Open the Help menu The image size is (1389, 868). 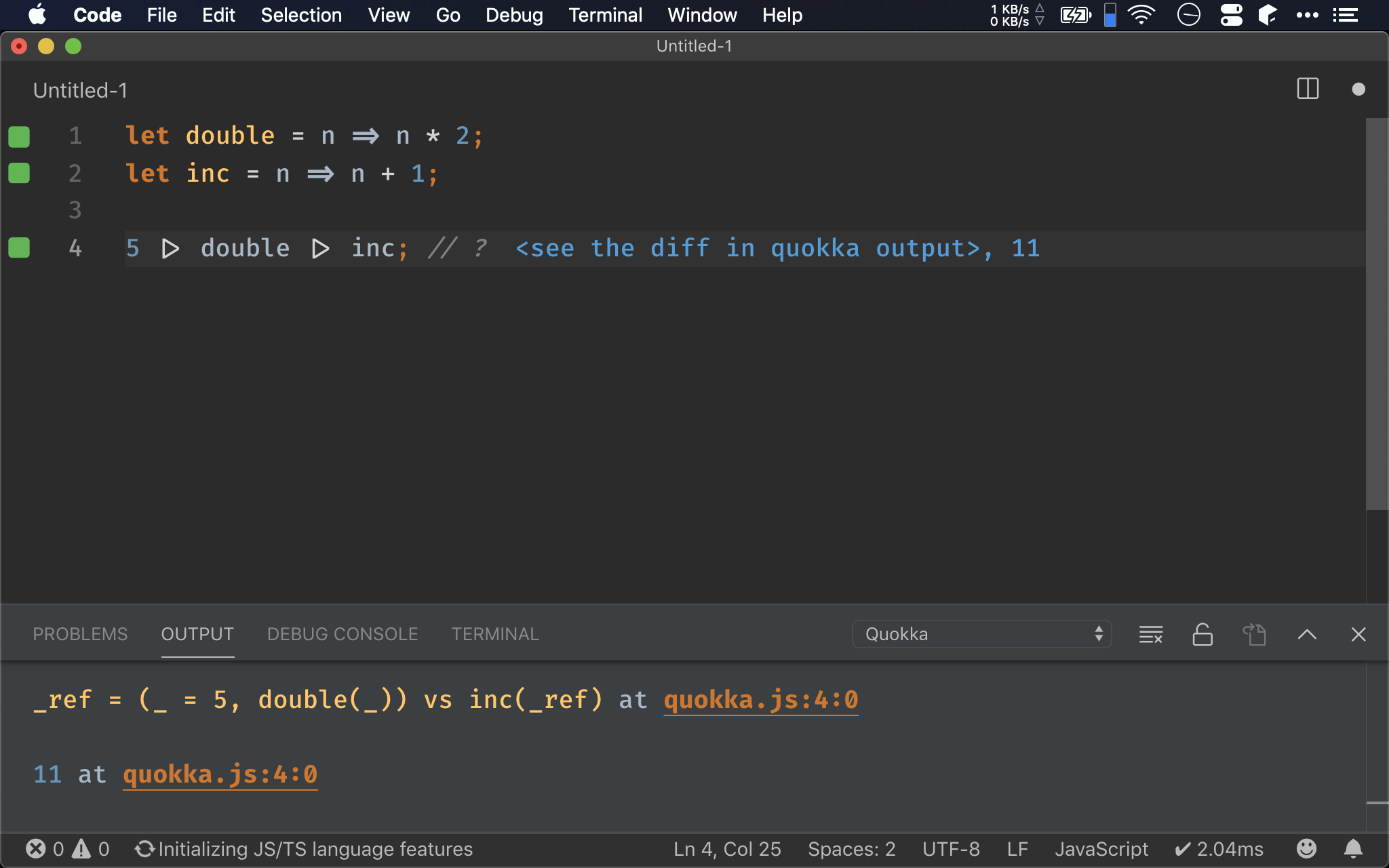click(x=782, y=15)
